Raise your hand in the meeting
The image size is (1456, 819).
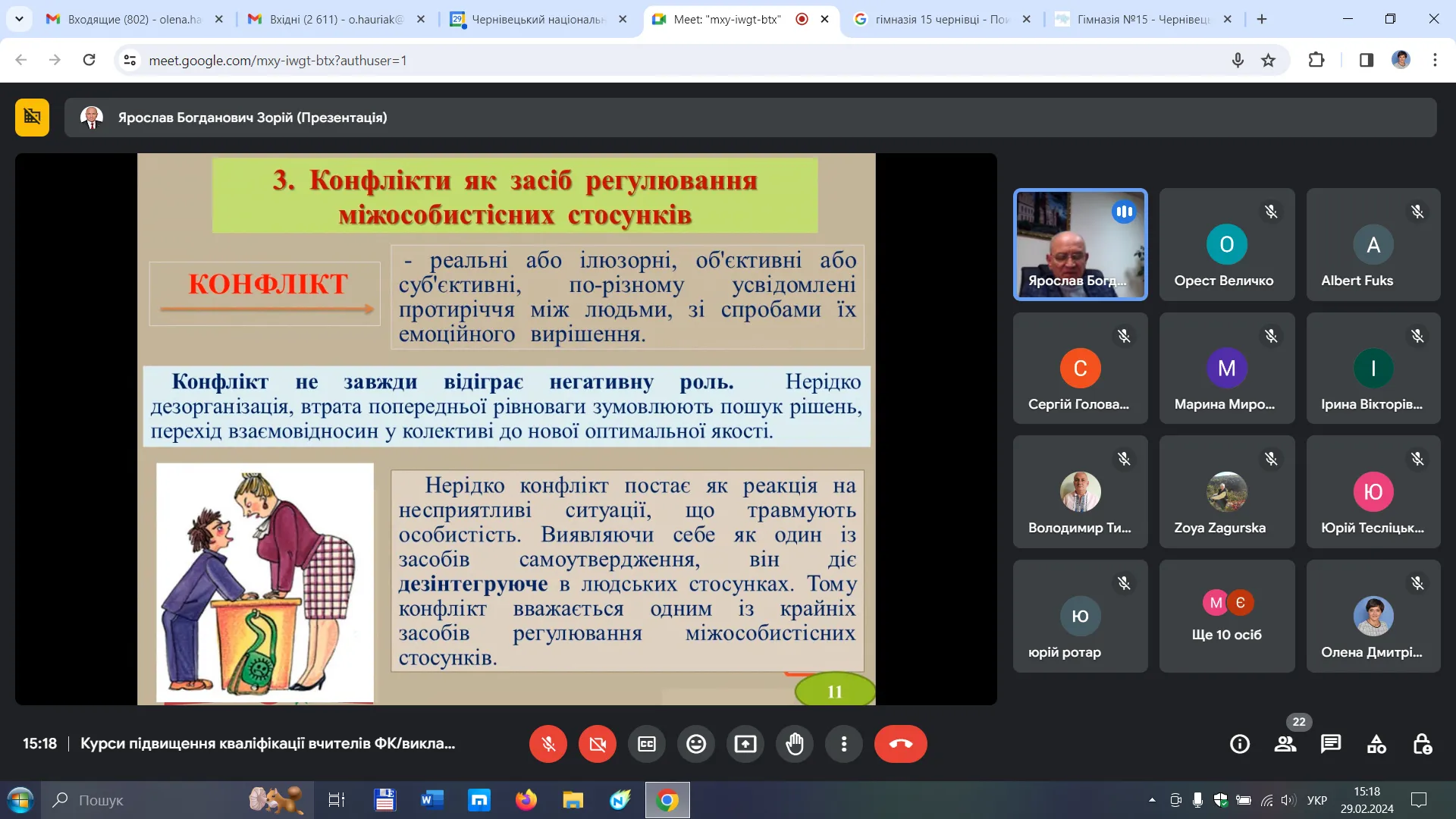tap(795, 744)
